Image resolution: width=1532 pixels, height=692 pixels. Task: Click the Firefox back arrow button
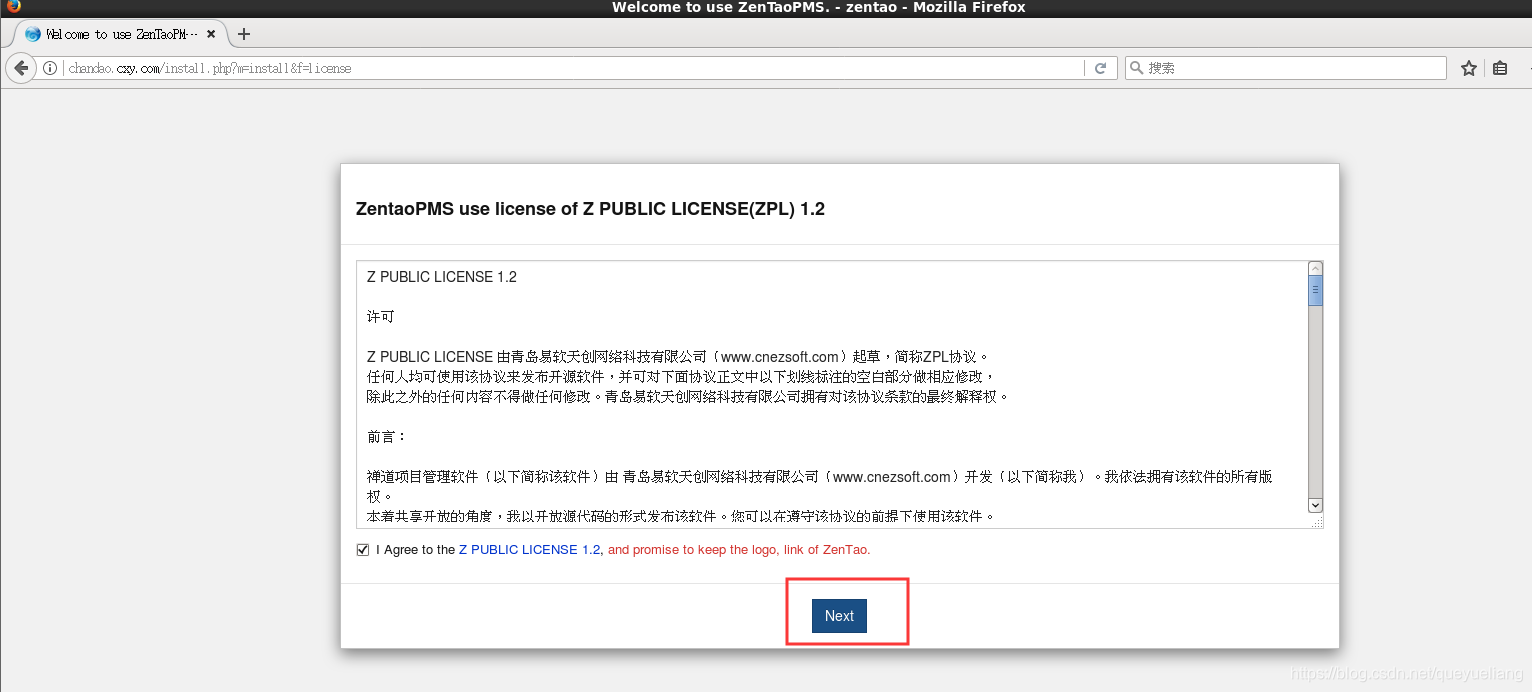(x=21, y=68)
